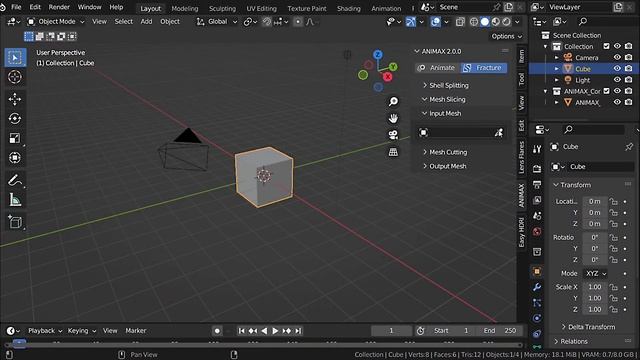Open the Physics properties tab icon
The height and width of the screenshot is (360, 640).
pos(537,318)
